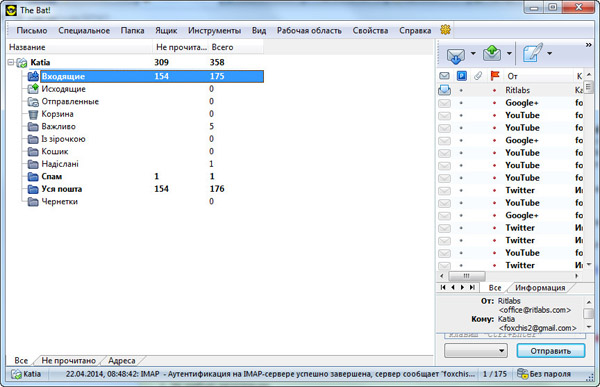This screenshot has height=387, width=600.
Task: Open the Send queued mail dropdown arrow
Action: 509,53
